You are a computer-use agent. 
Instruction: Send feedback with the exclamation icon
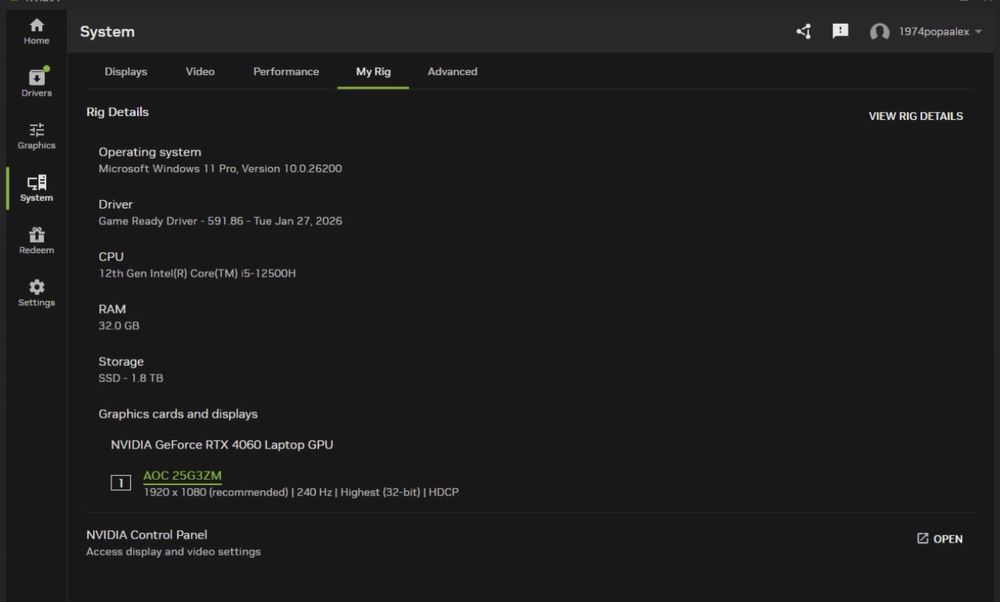pos(840,31)
